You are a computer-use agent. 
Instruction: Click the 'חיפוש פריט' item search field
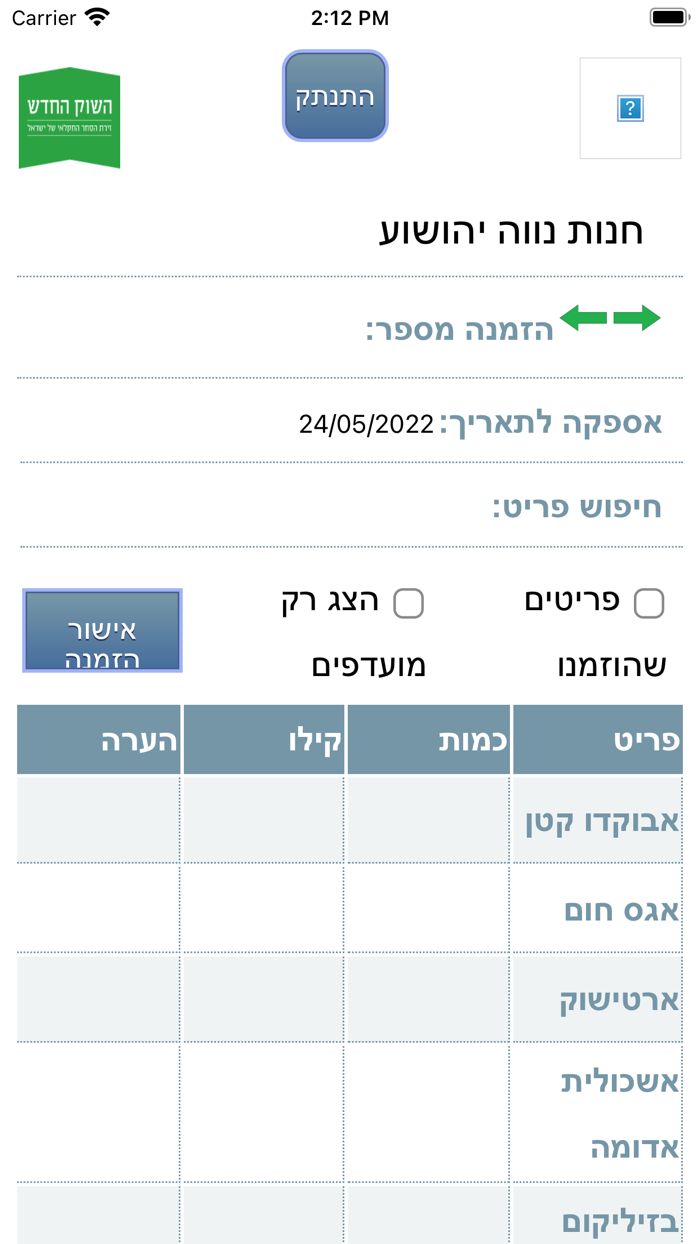click(300, 508)
